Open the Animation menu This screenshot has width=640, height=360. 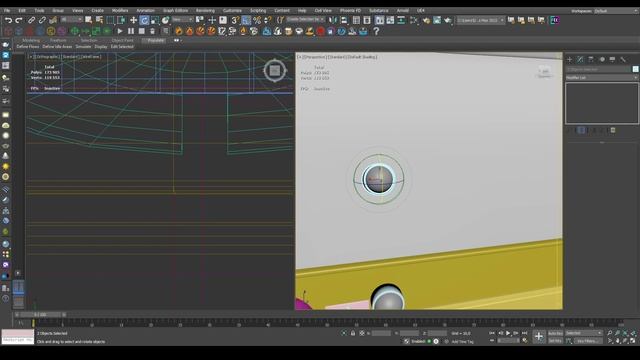(145, 11)
